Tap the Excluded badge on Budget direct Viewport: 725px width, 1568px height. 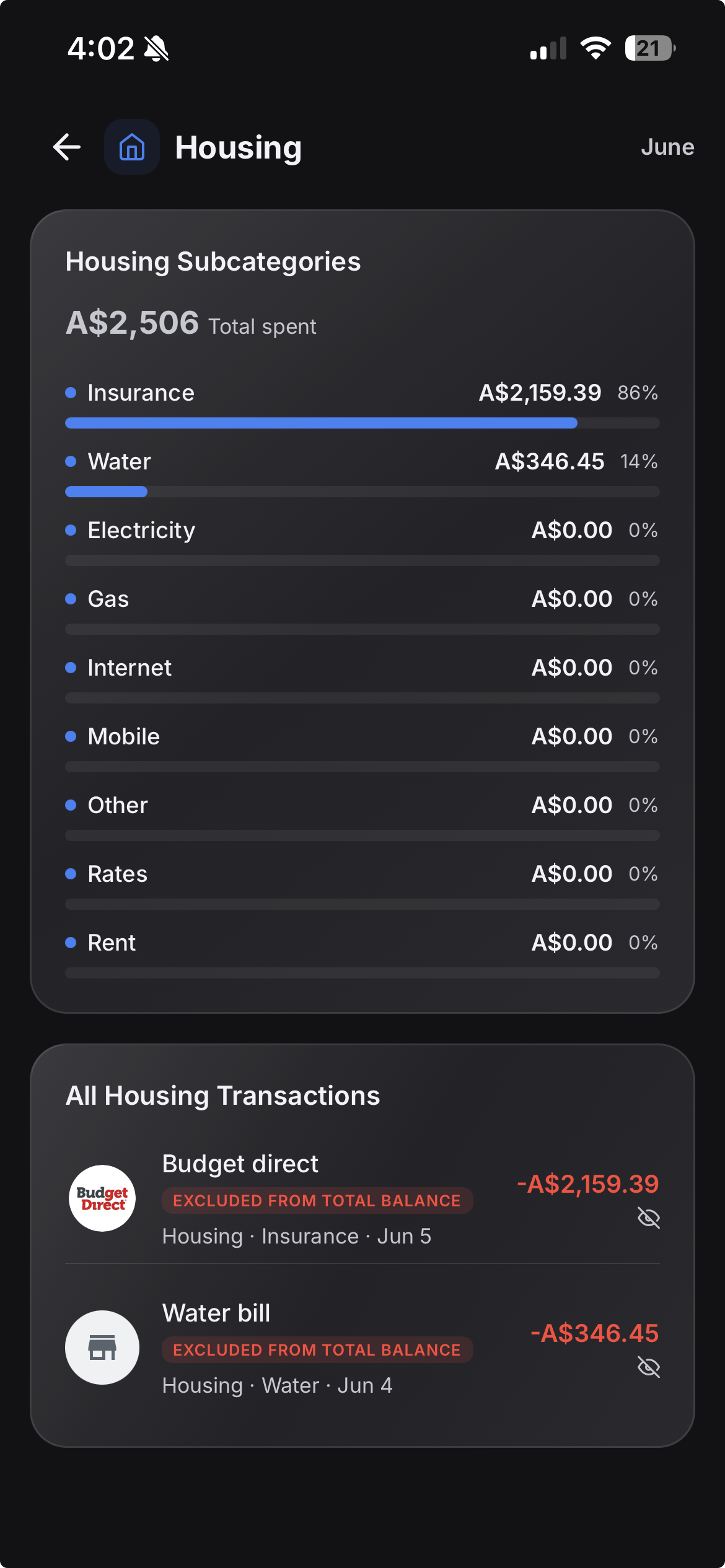point(317,1201)
